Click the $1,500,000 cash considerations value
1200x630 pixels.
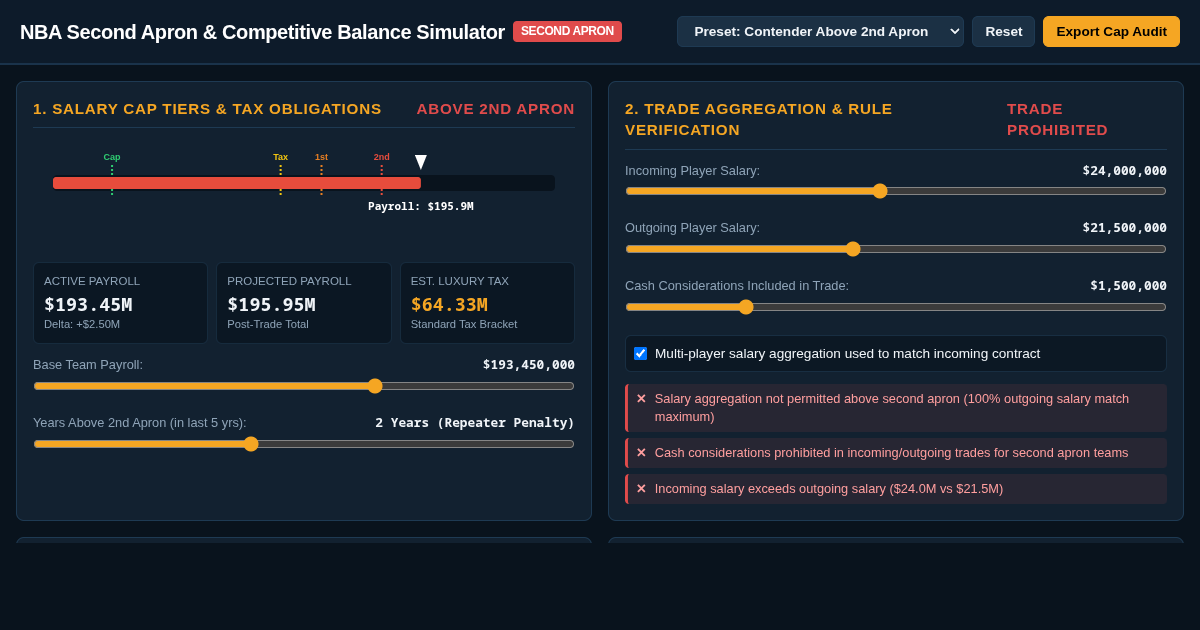1128,286
